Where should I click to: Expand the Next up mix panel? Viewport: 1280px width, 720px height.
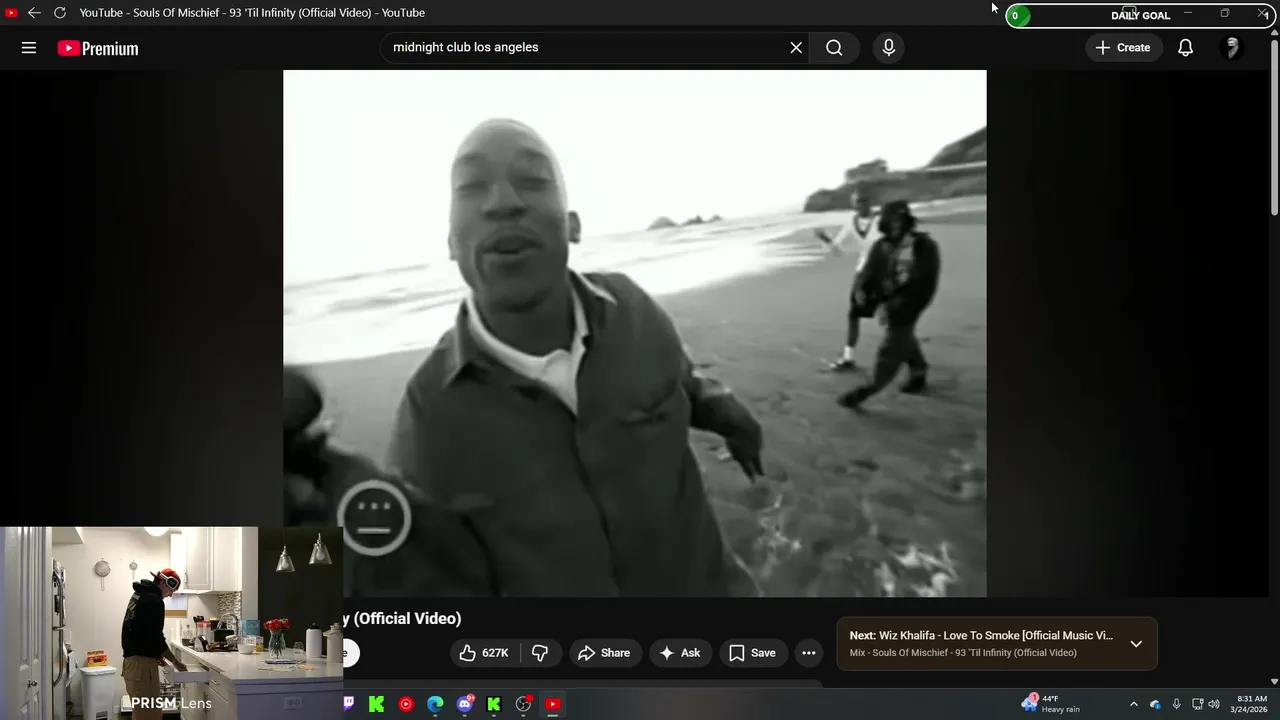[x=1136, y=644]
